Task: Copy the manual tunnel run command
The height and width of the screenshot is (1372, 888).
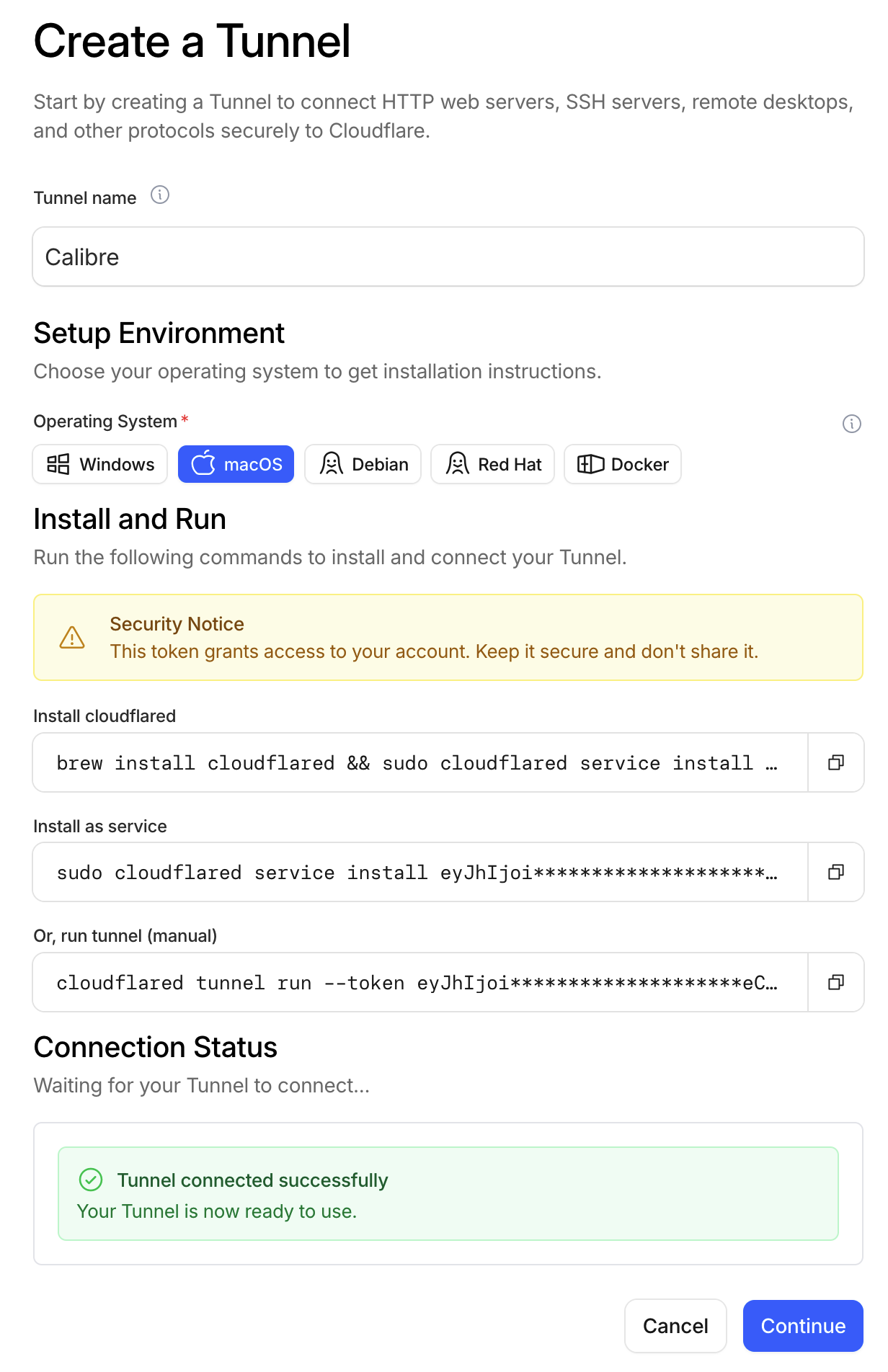Action: point(836,982)
